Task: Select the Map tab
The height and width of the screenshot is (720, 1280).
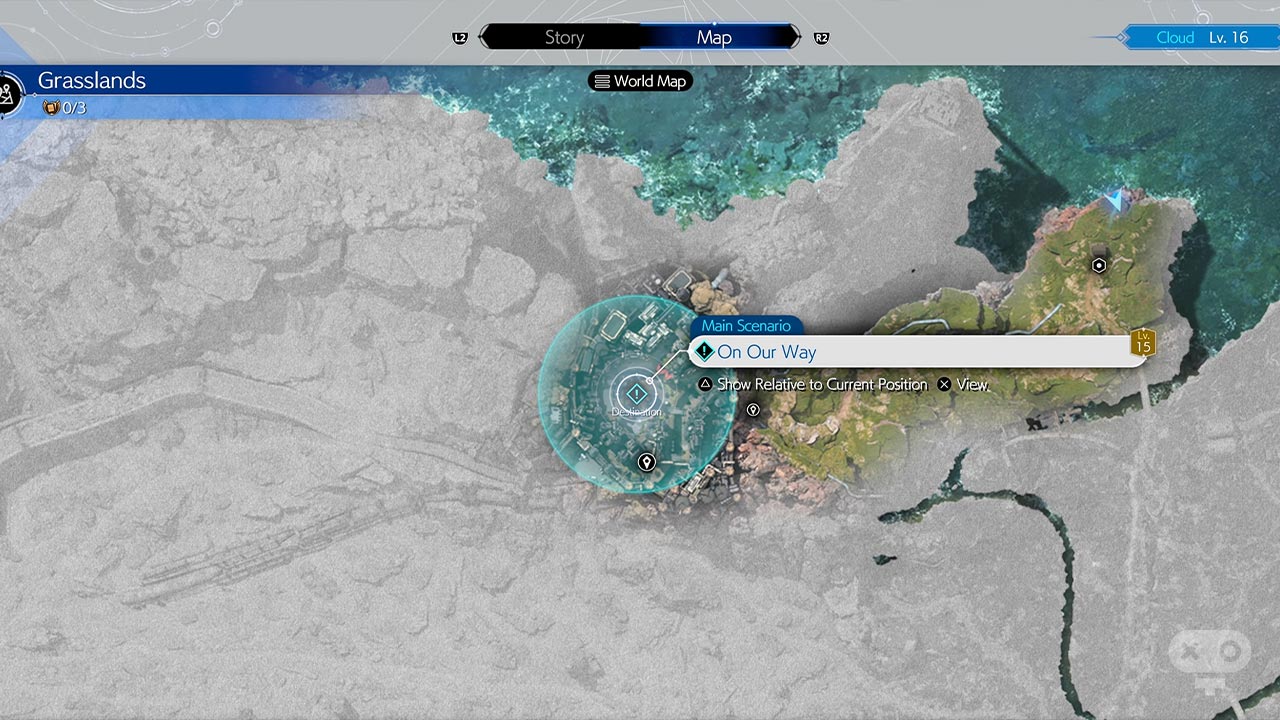Action: [x=714, y=37]
